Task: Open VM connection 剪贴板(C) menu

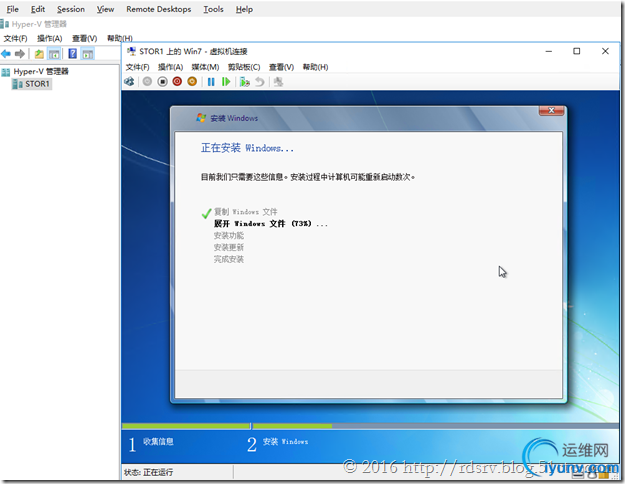Action: (x=244, y=67)
